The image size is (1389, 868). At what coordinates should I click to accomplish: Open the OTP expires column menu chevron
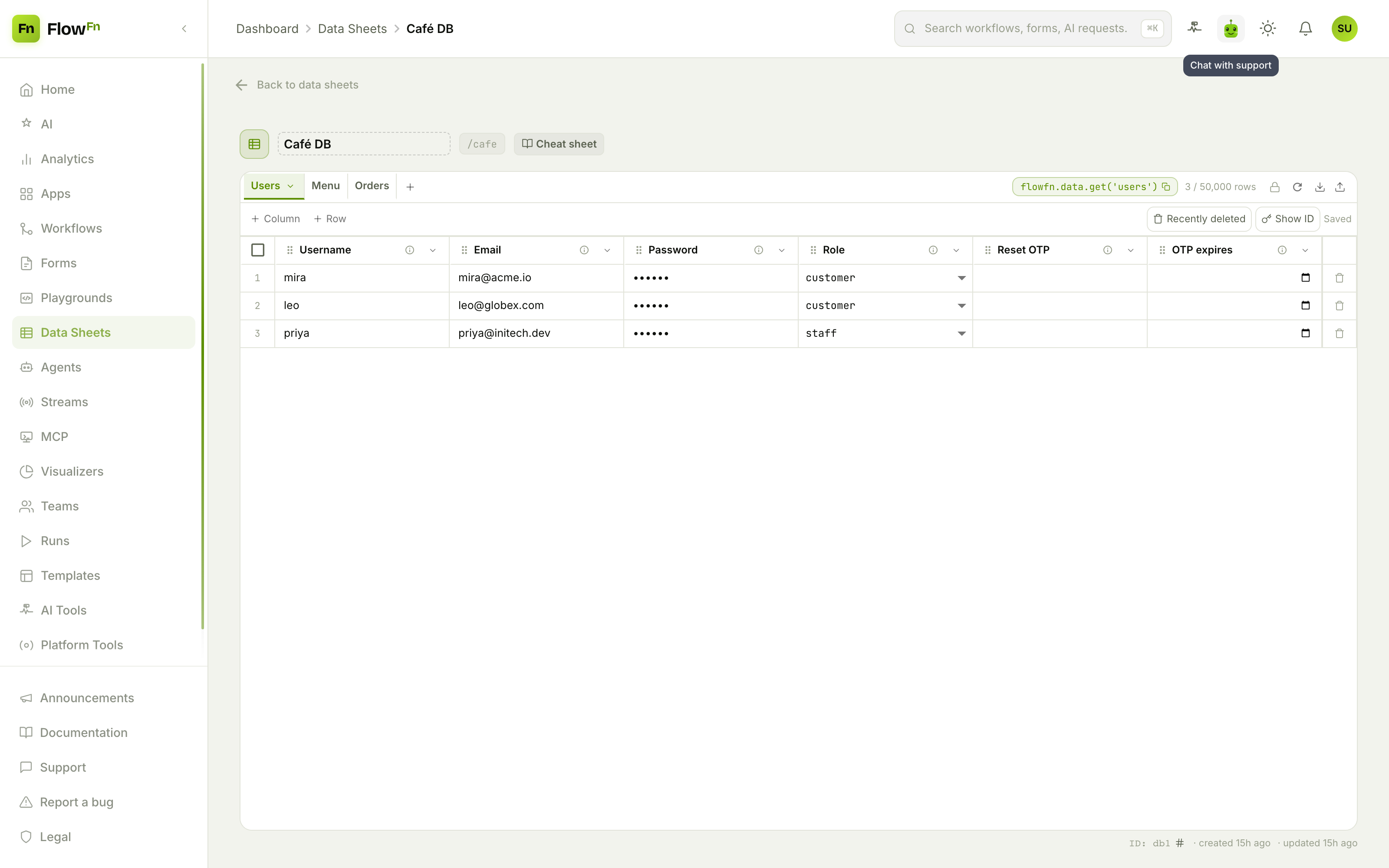pyautogui.click(x=1305, y=250)
